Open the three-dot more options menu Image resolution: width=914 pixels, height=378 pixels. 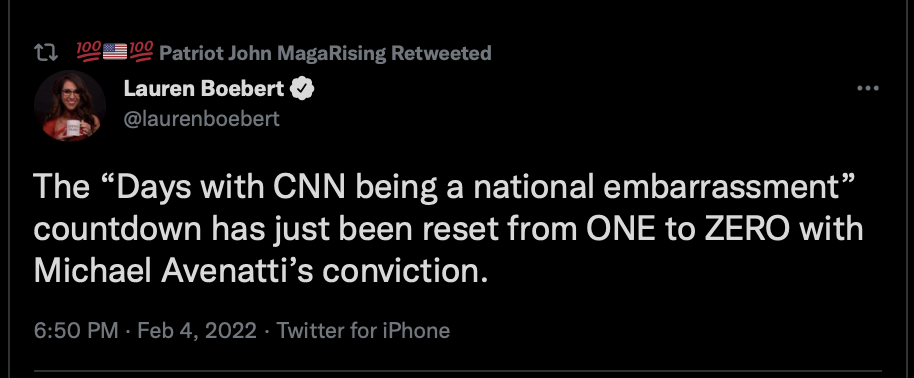tap(867, 89)
